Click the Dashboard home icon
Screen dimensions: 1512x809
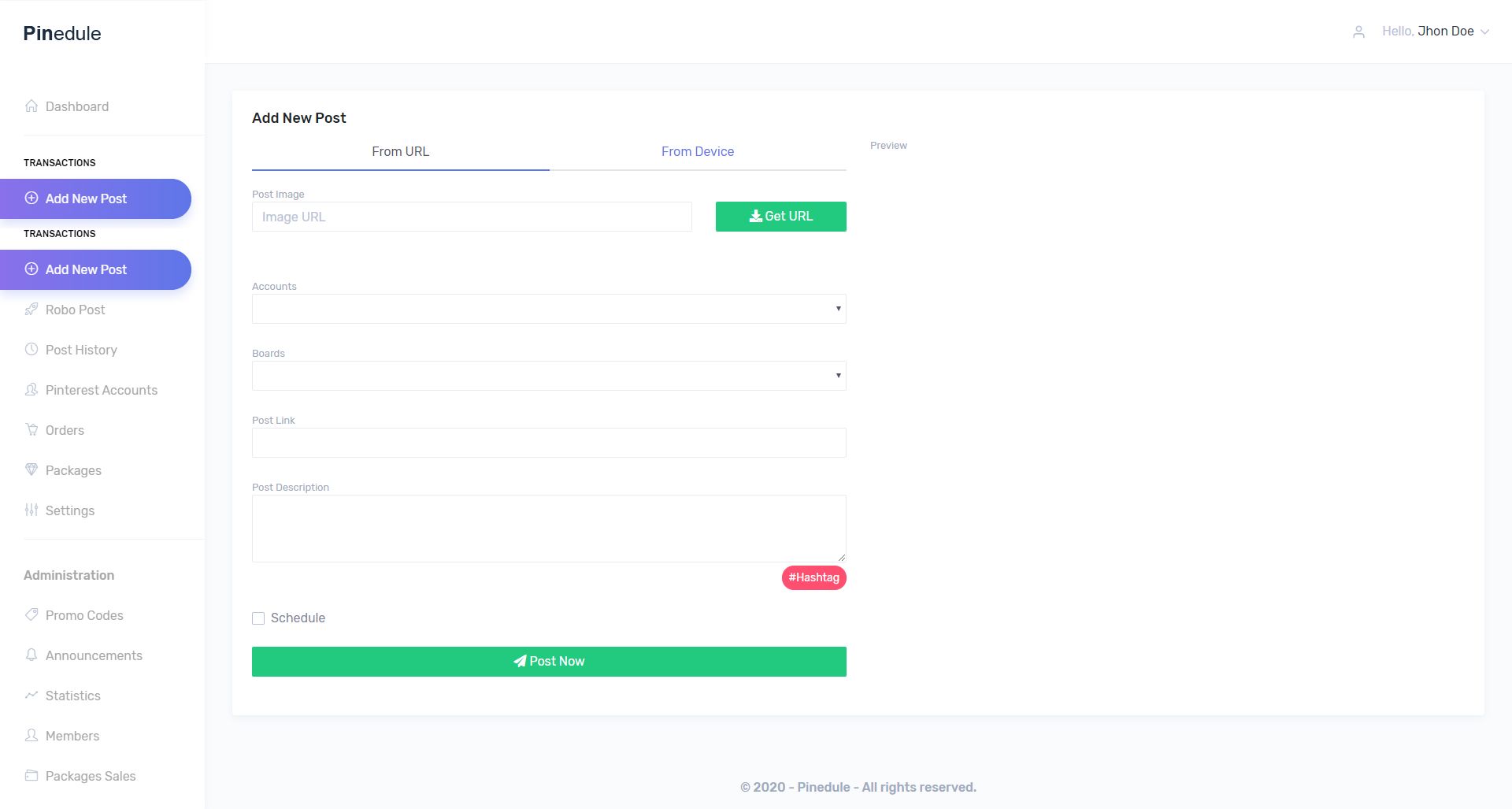point(31,106)
